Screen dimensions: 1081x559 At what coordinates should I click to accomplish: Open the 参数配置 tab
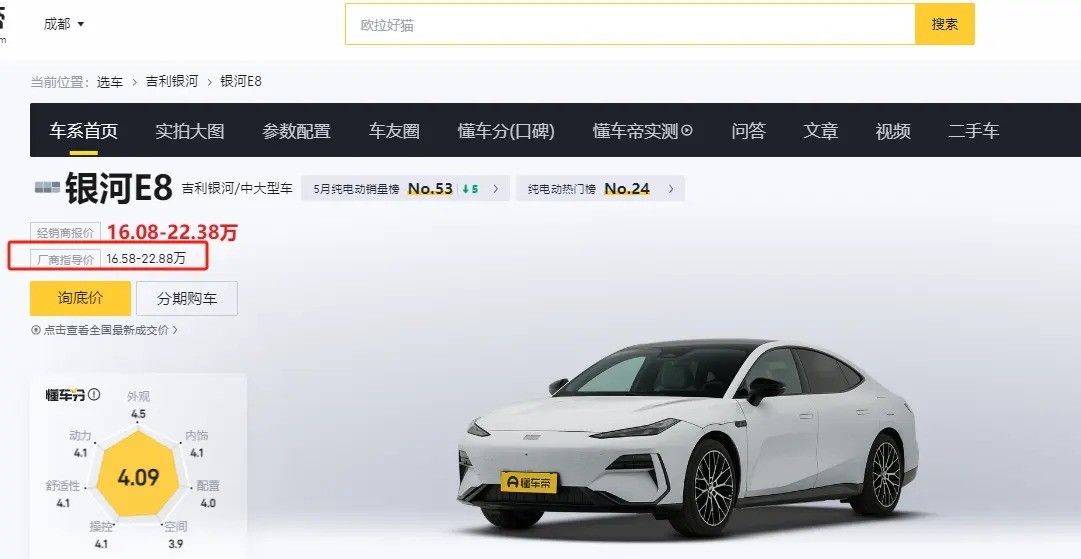coord(296,131)
